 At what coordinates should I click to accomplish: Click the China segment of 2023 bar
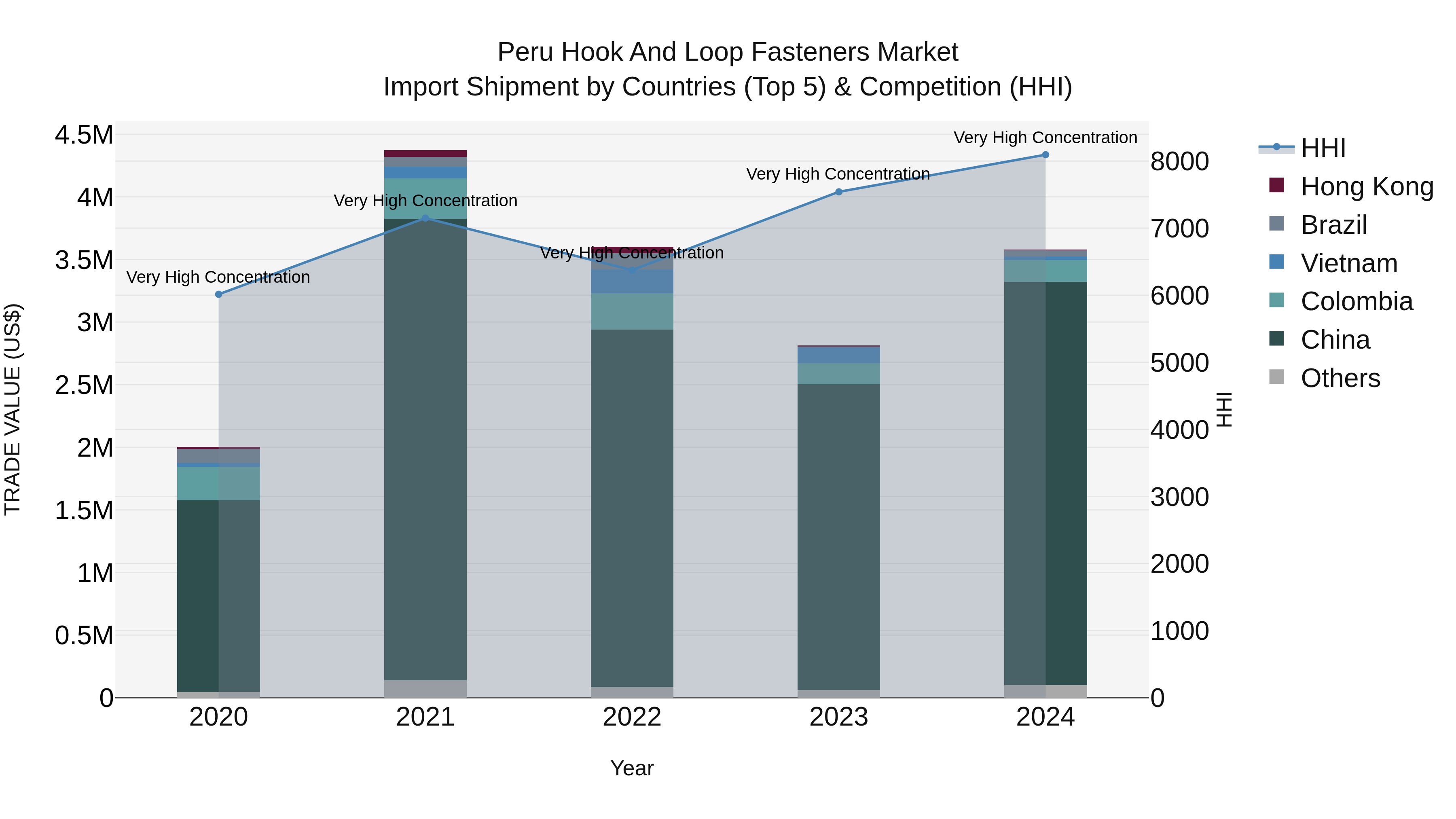[839, 537]
